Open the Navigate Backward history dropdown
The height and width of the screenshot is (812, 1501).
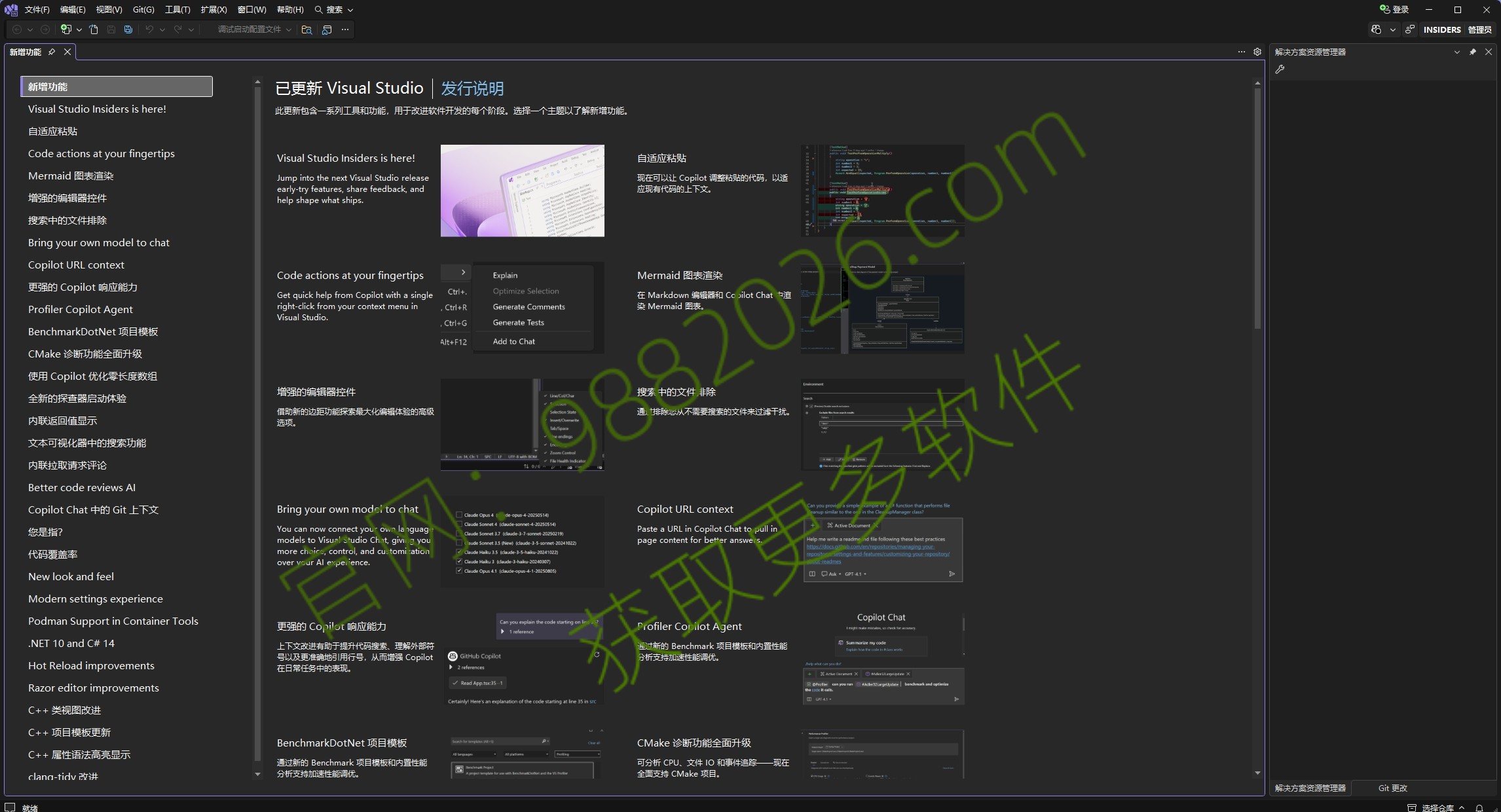[x=30, y=29]
